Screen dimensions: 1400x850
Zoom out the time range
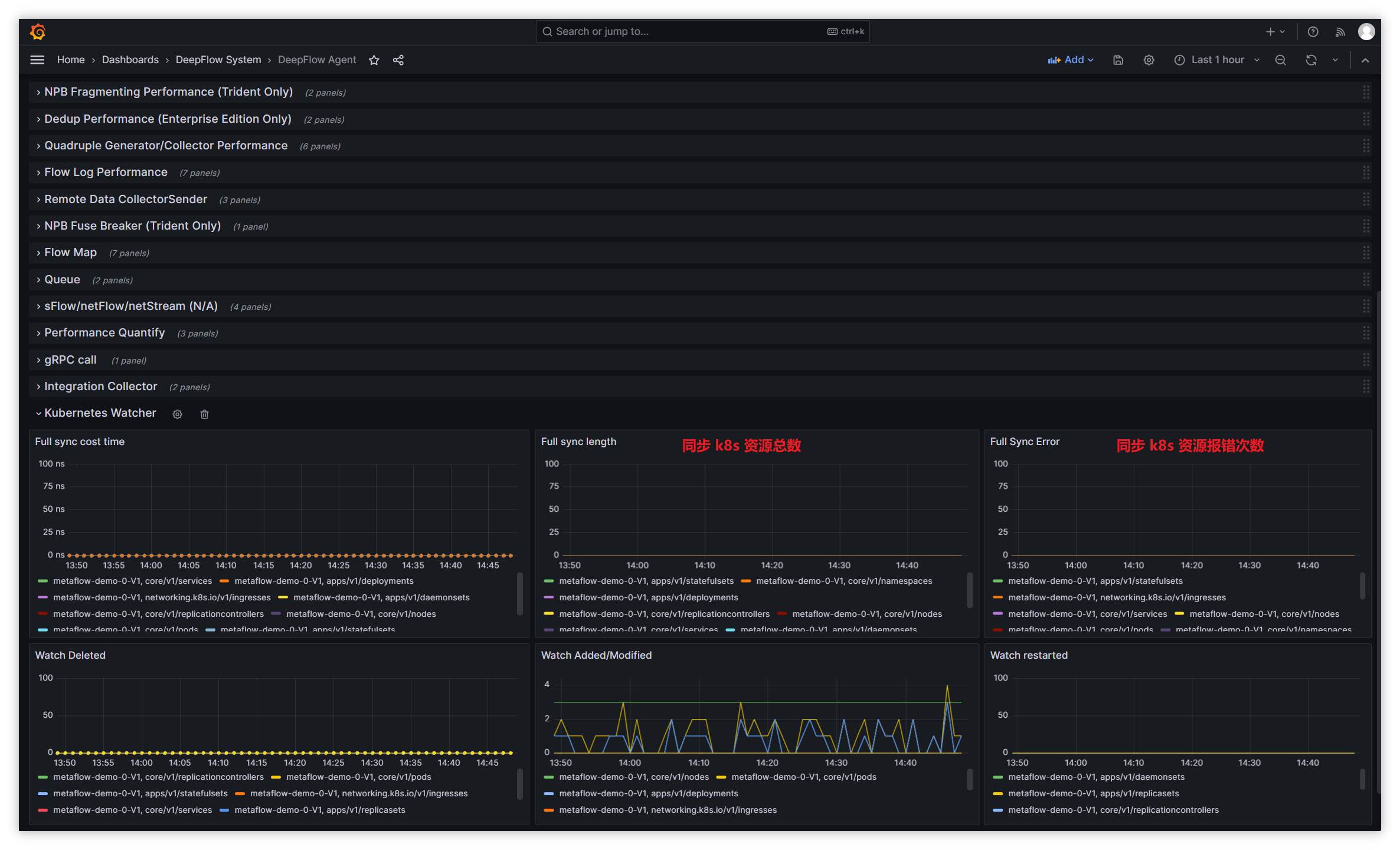tap(1280, 60)
